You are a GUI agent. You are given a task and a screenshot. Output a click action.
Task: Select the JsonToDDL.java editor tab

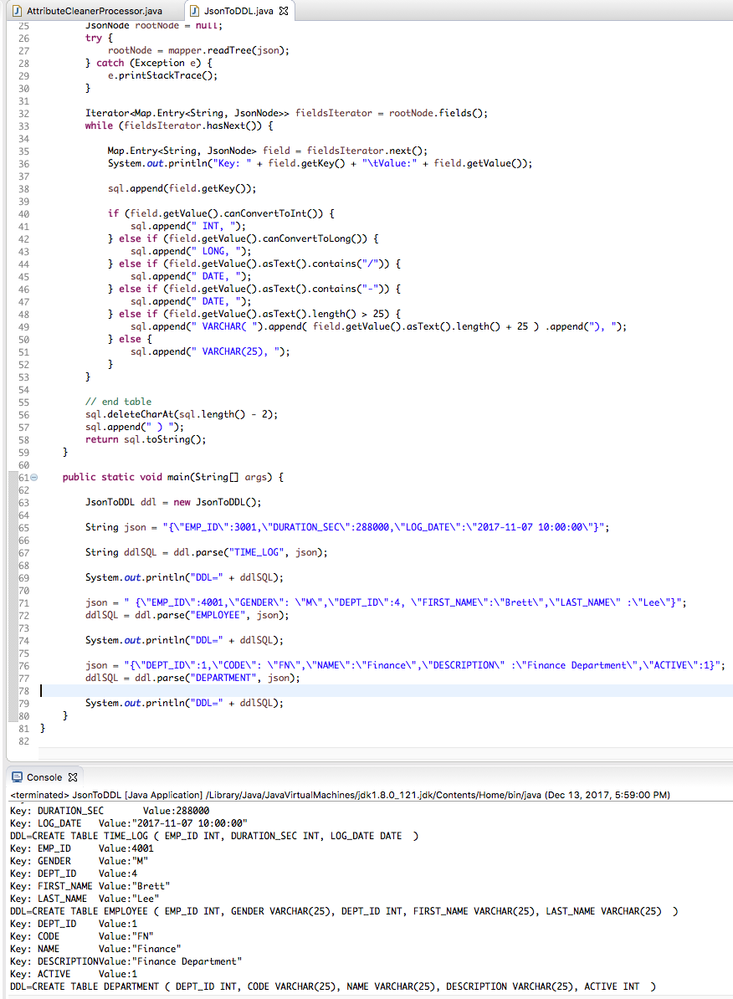click(238, 11)
